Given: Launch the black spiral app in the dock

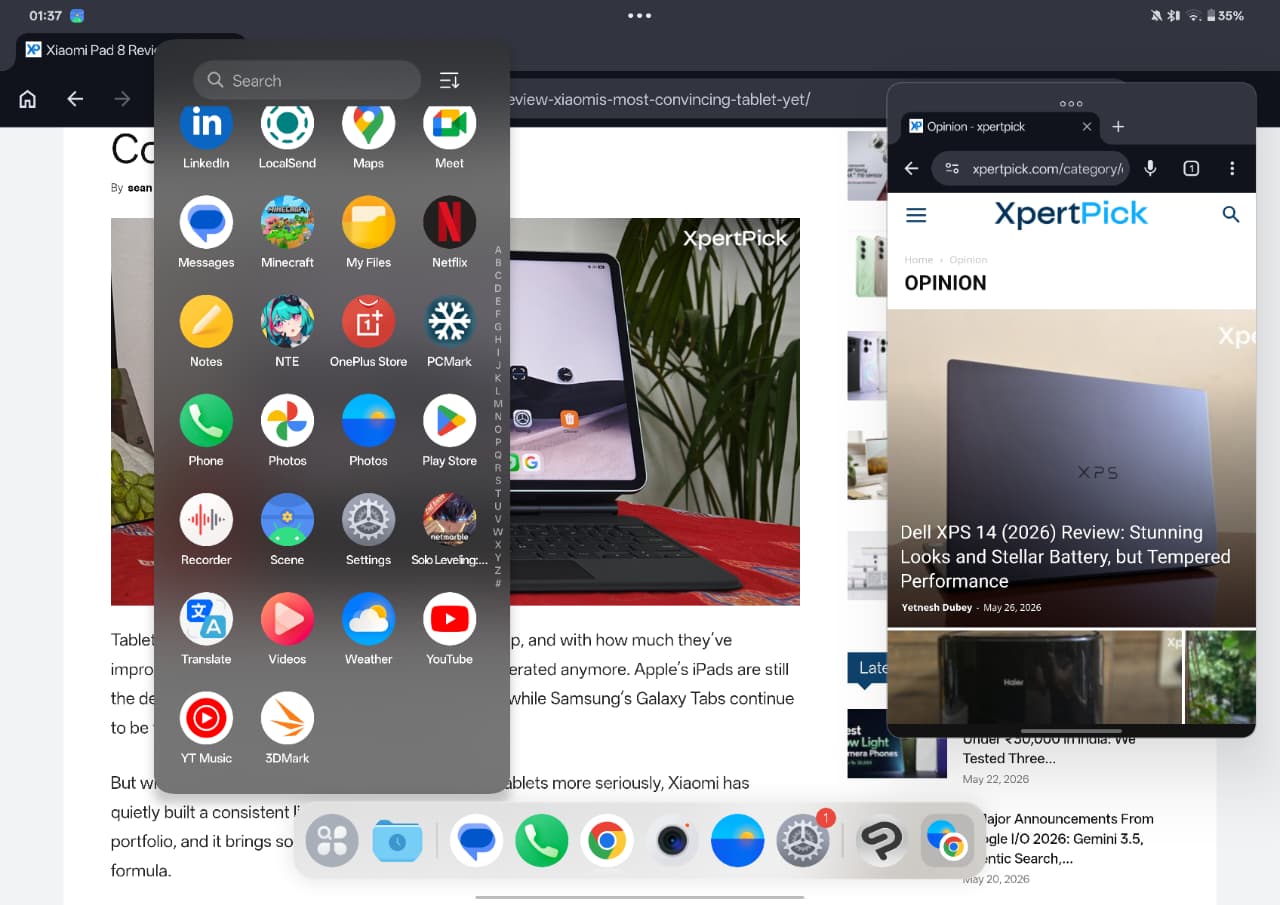Looking at the screenshot, I should (882, 840).
